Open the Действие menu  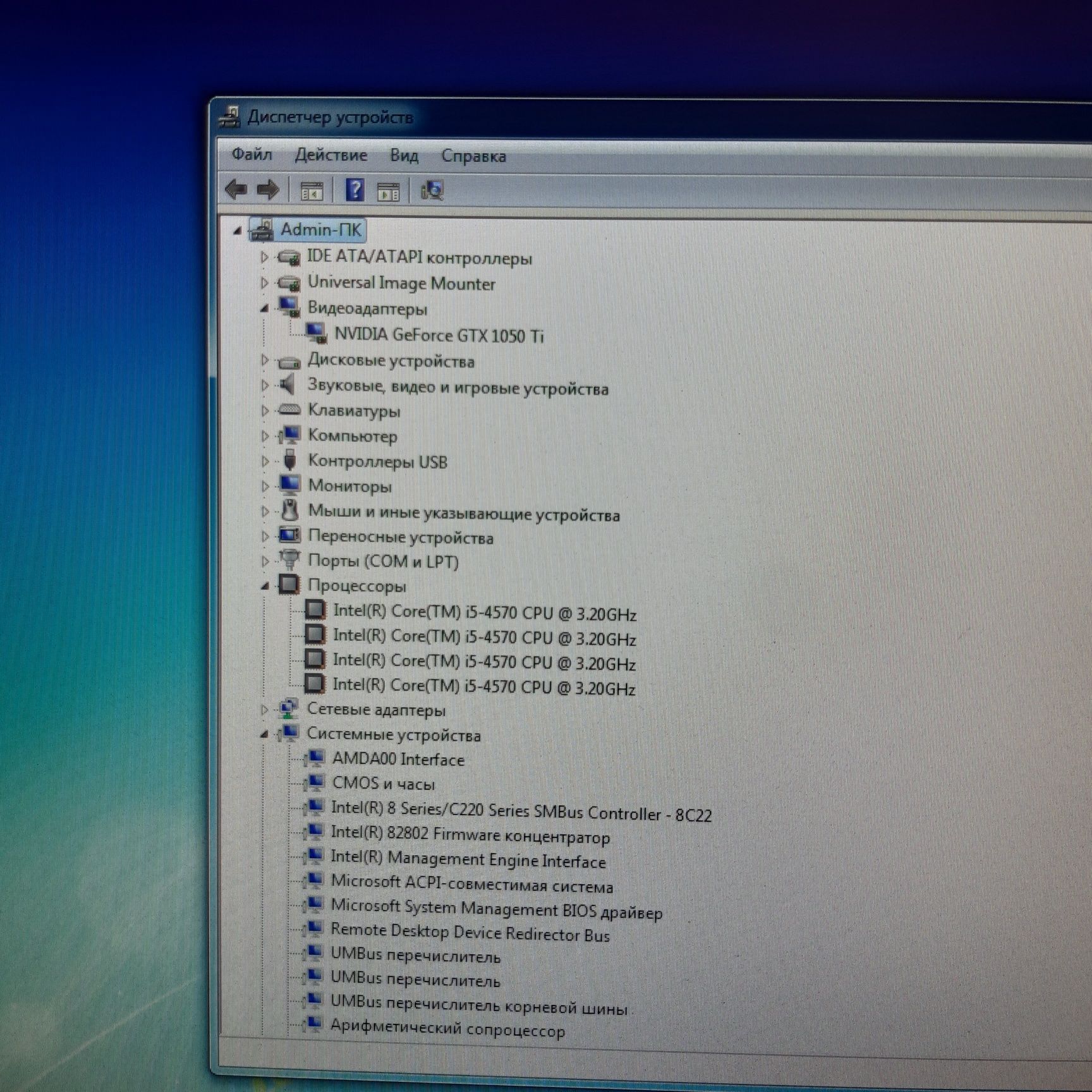(331, 155)
